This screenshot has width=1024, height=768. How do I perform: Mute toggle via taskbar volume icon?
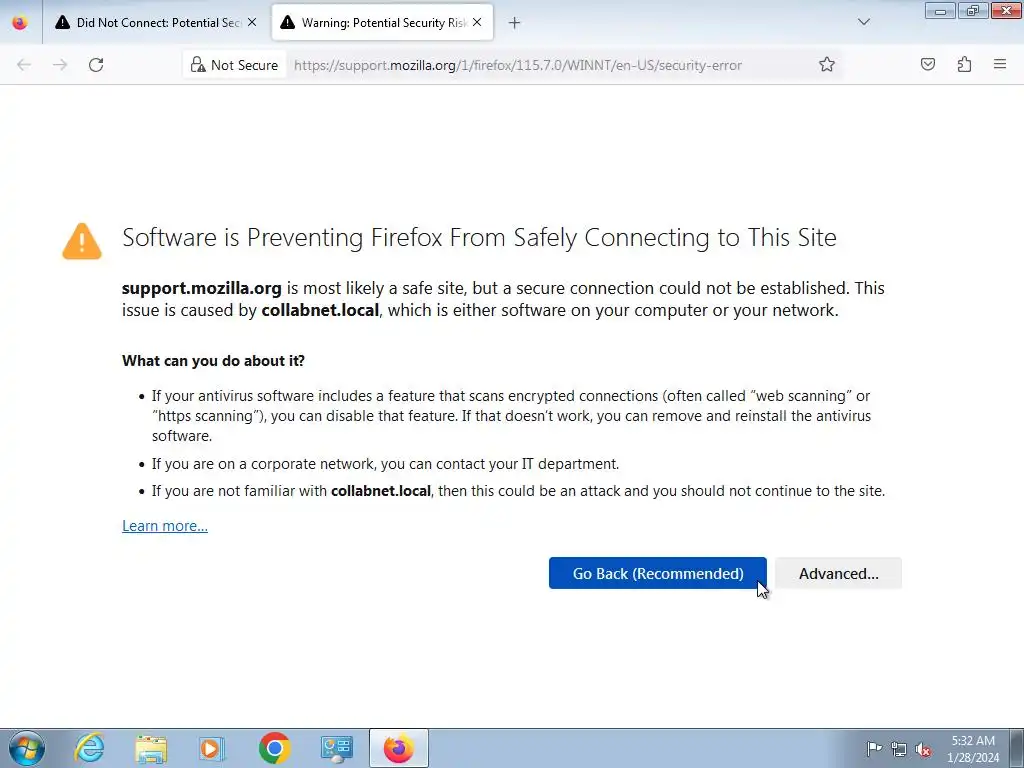[924, 749]
